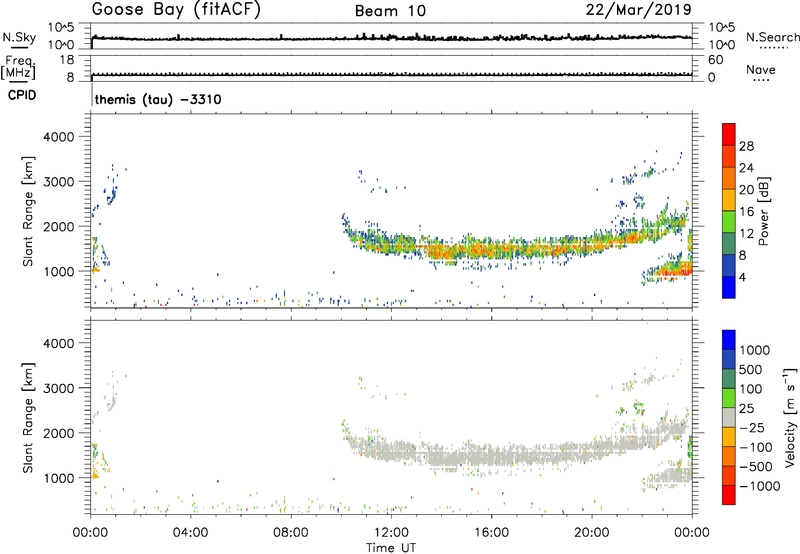Click the '04:00' time axis label
The image size is (800, 554).
click(190, 533)
